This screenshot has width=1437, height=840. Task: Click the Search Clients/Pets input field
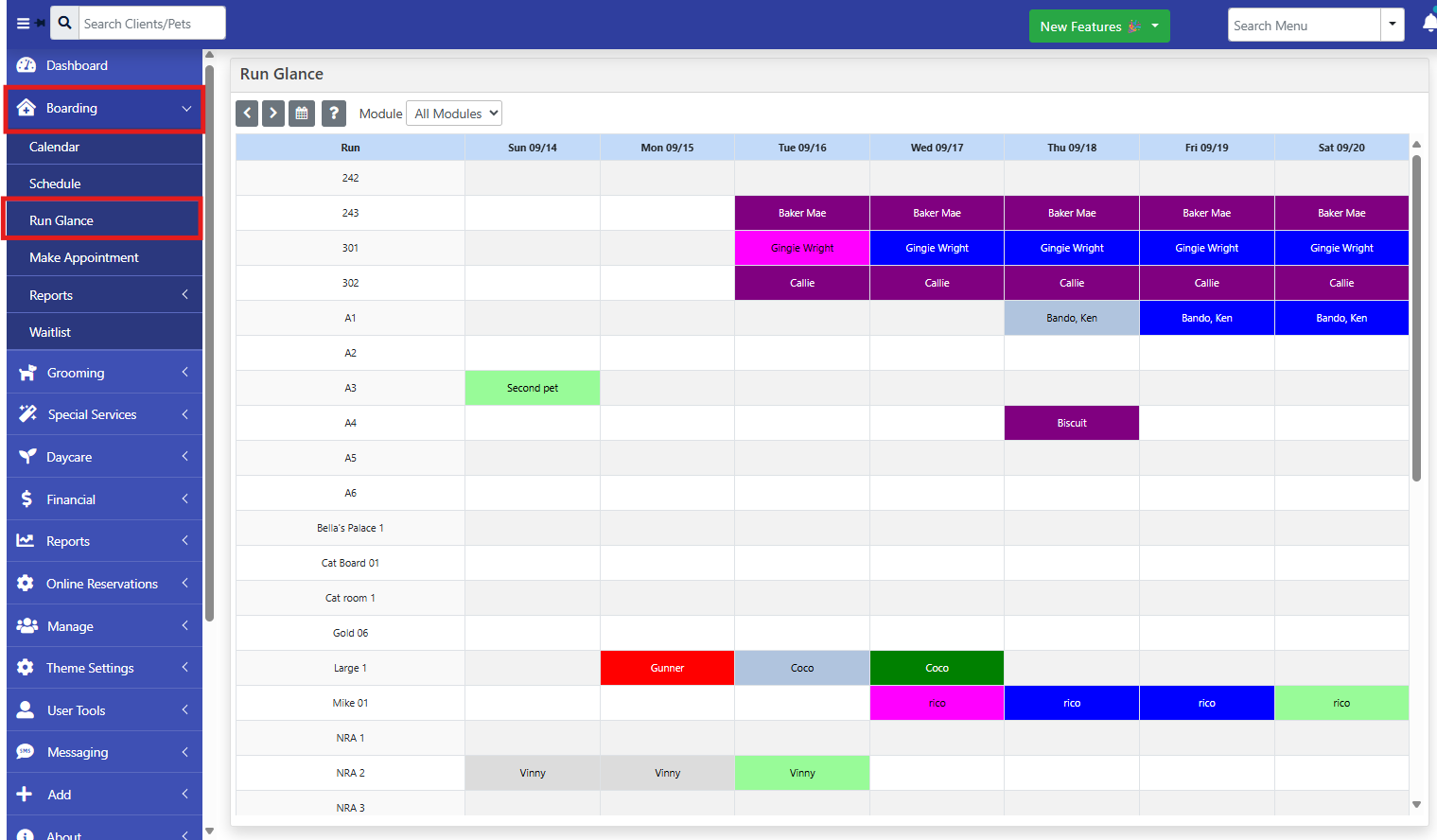(x=151, y=24)
